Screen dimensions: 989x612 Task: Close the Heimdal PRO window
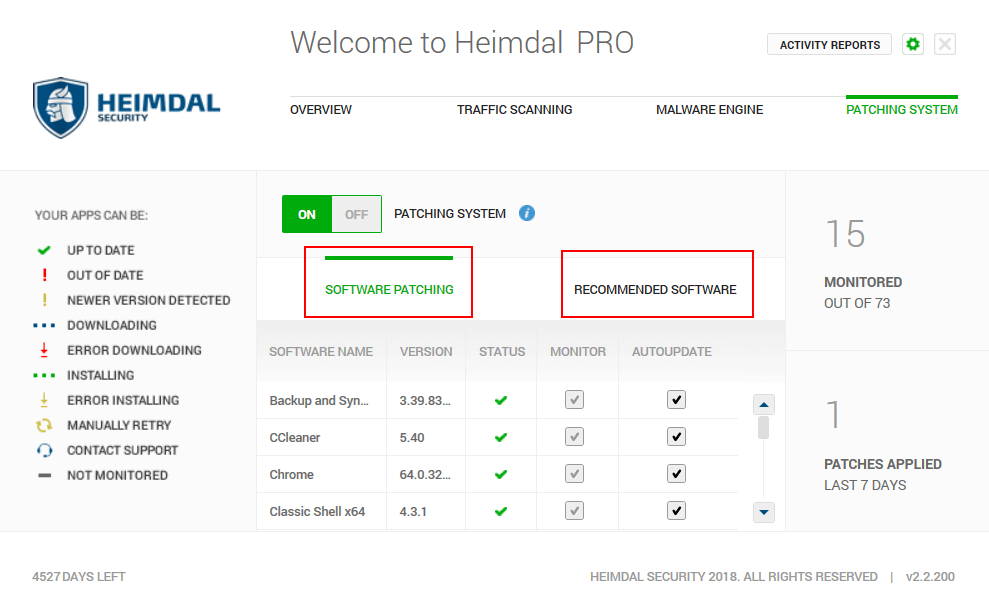pos(945,44)
